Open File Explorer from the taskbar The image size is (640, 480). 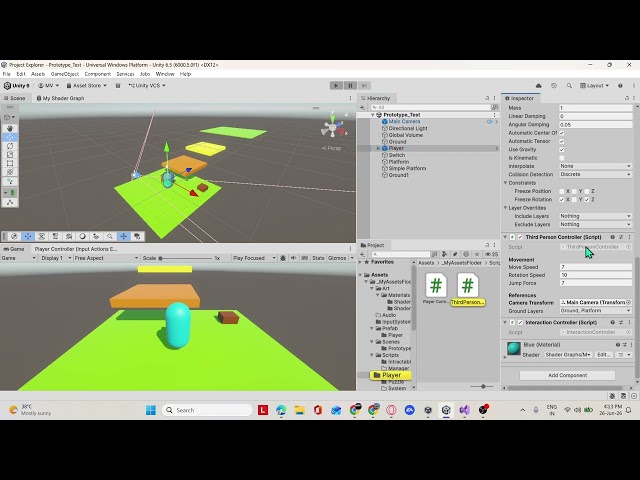click(300, 410)
